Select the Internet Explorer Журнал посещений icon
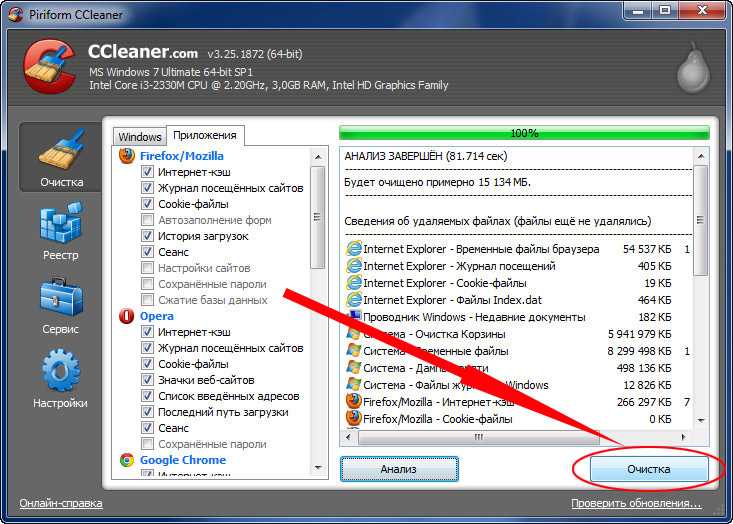 [354, 266]
